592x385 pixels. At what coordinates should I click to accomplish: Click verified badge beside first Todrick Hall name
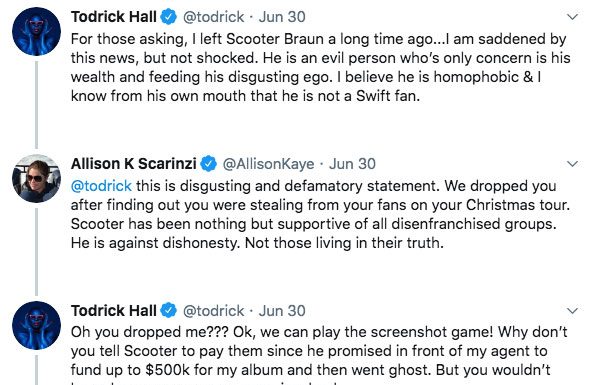[x=168, y=17]
